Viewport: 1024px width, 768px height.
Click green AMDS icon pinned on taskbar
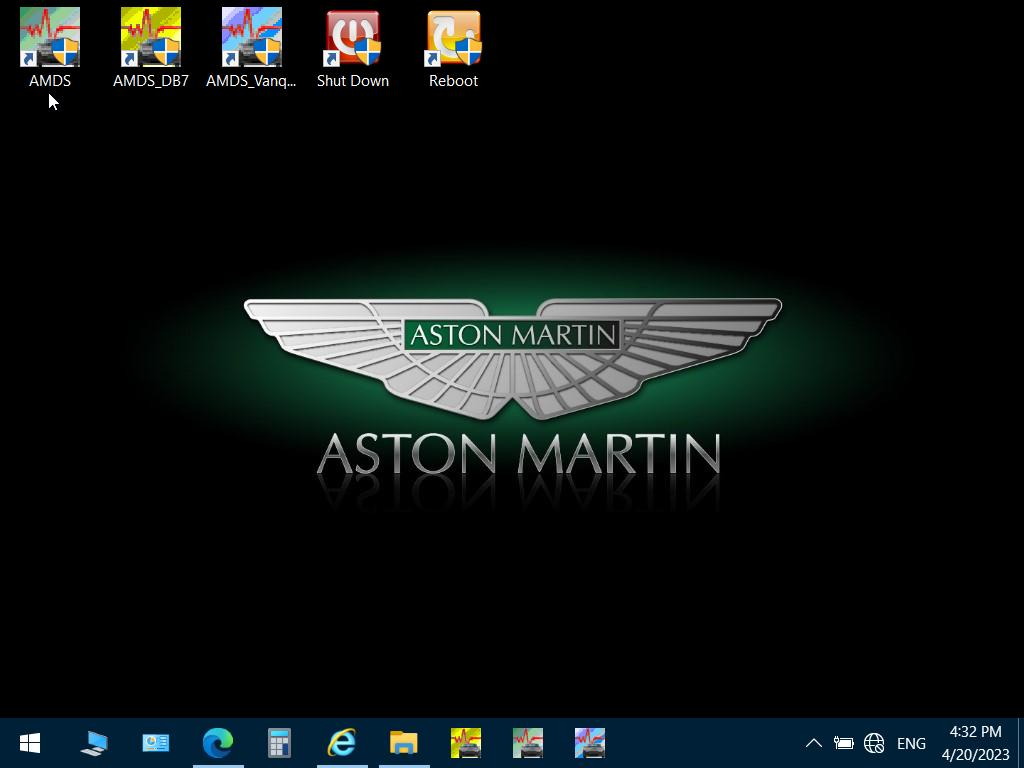(x=528, y=743)
